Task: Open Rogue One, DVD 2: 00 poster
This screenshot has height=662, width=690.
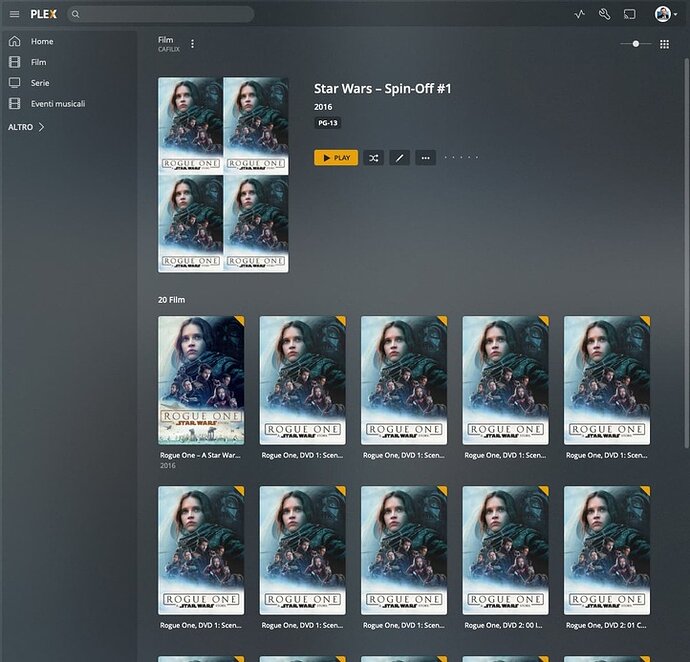Action: point(505,550)
